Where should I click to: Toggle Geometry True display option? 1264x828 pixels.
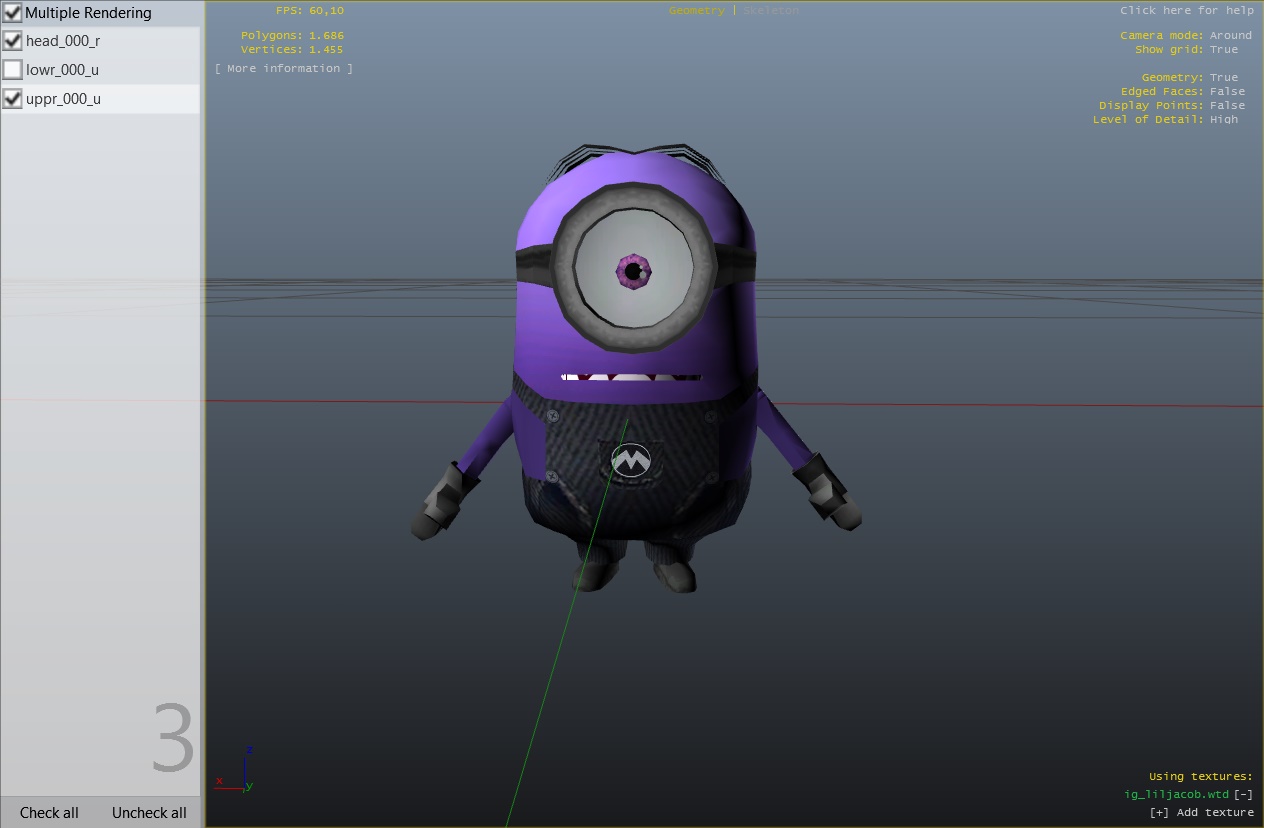1224,77
